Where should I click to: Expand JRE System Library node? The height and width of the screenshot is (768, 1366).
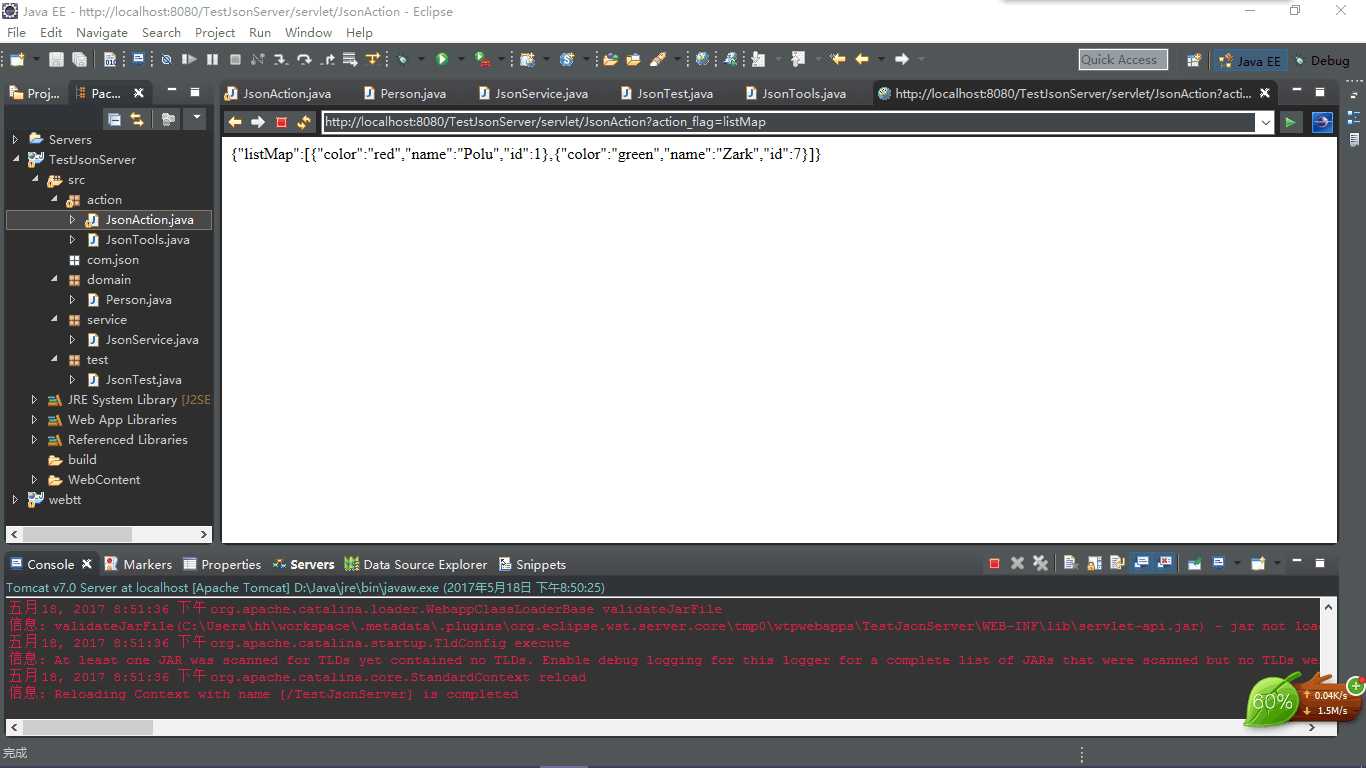click(34, 400)
